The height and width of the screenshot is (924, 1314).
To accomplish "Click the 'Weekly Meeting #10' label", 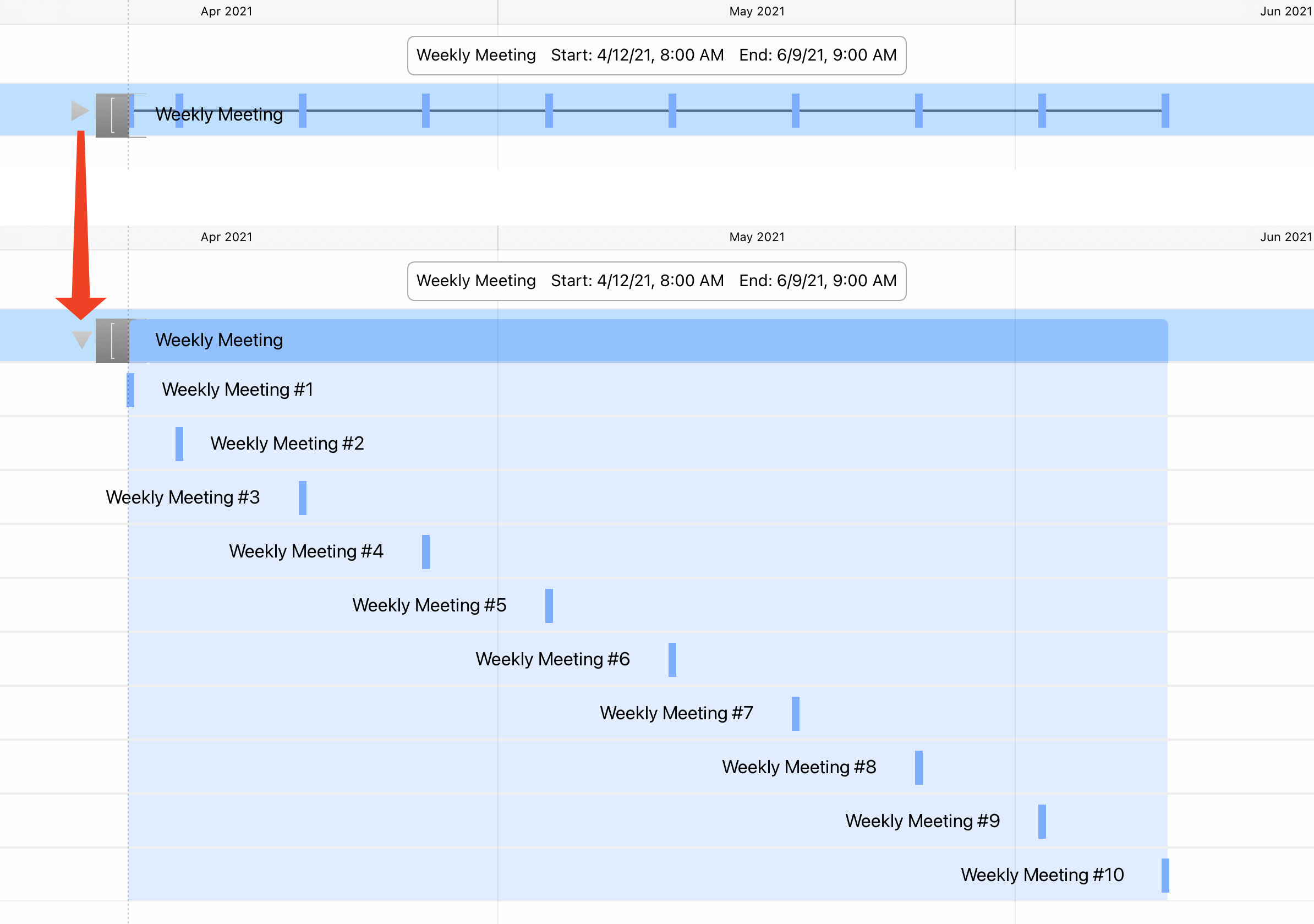I will point(1042,875).
